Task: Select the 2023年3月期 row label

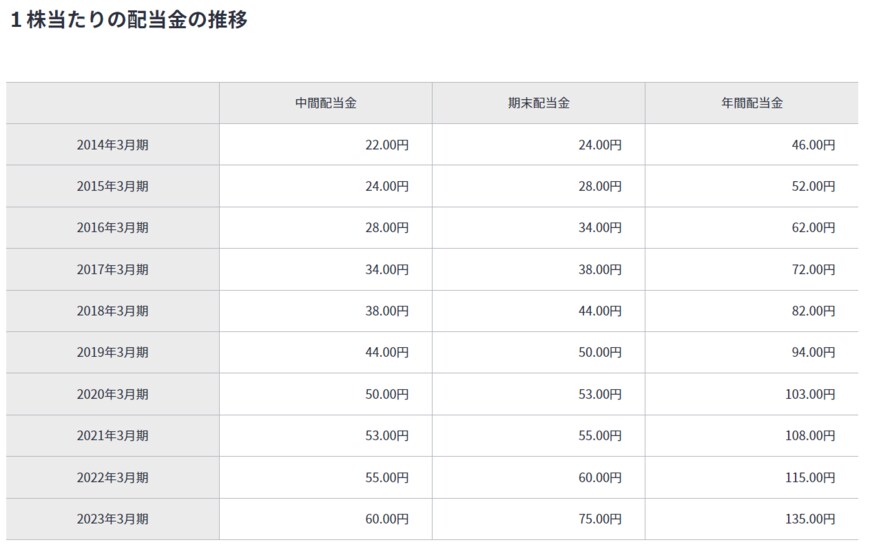Action: click(113, 519)
